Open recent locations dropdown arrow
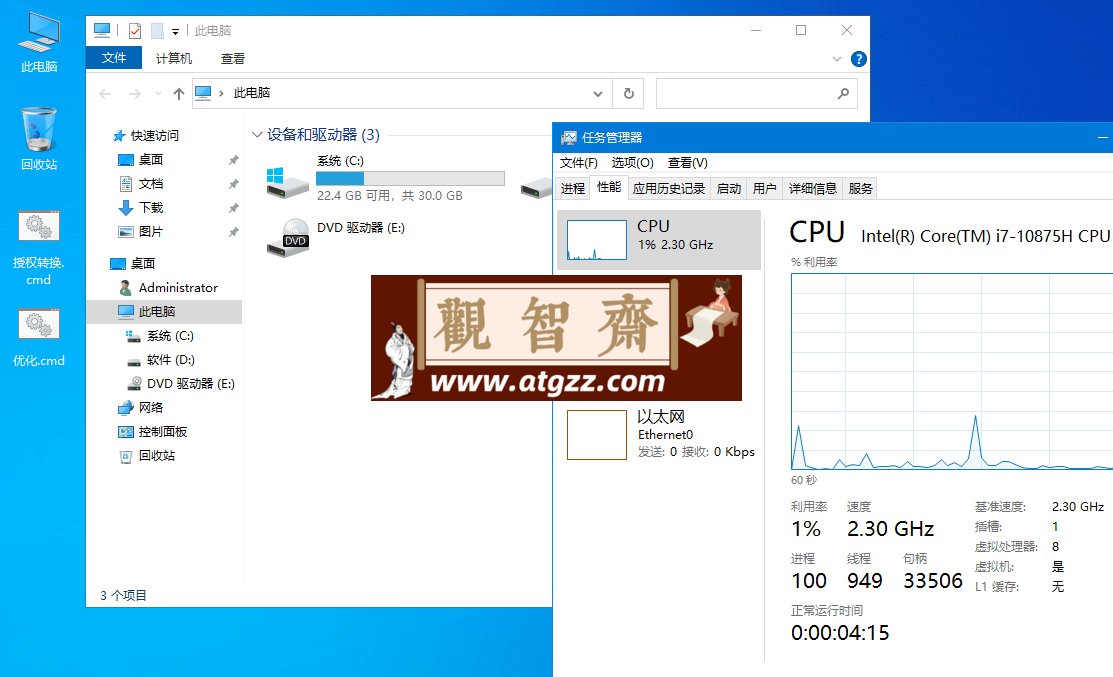 point(158,93)
